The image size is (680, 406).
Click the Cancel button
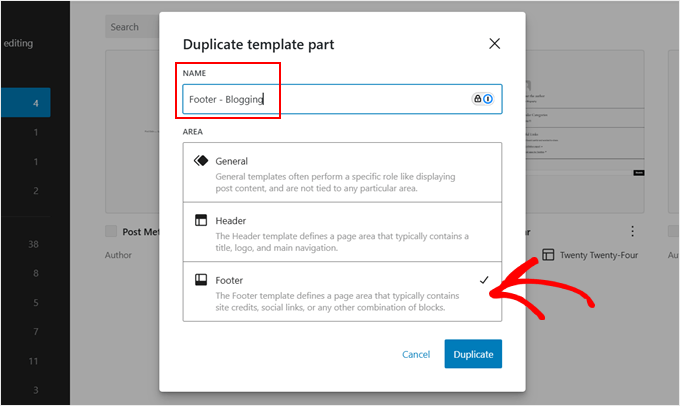point(416,354)
